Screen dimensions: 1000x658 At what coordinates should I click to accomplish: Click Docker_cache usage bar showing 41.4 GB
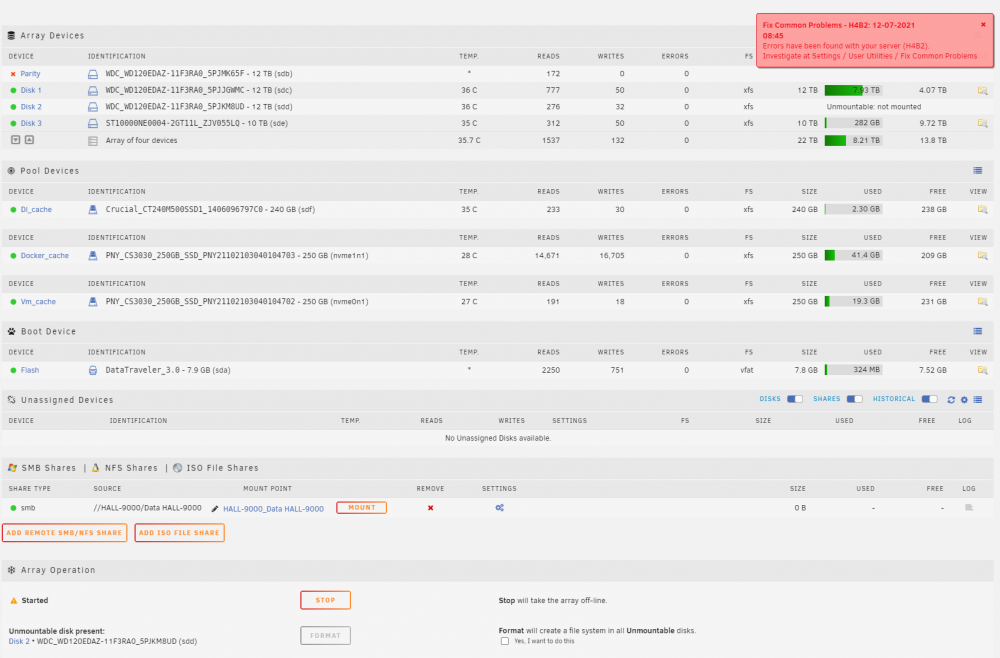tap(853, 255)
